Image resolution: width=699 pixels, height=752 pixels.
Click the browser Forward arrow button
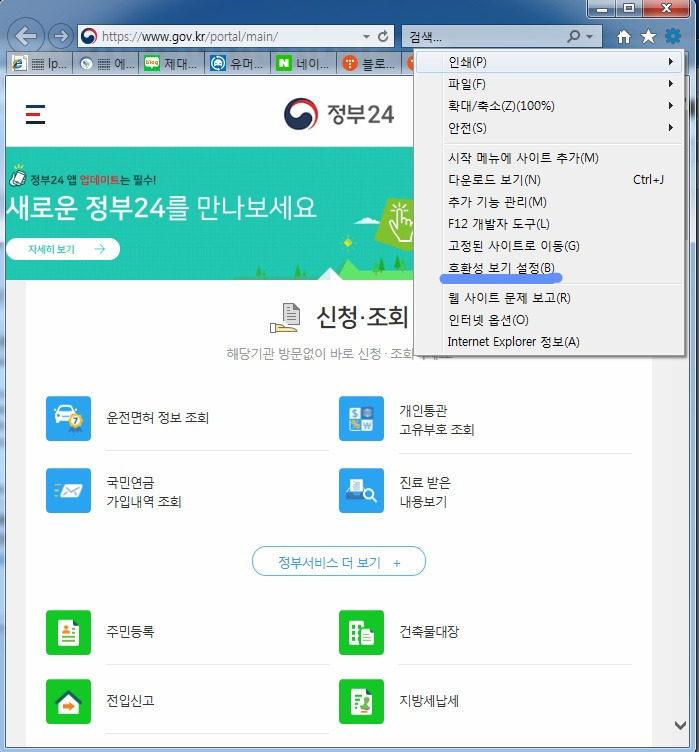tap(60, 36)
